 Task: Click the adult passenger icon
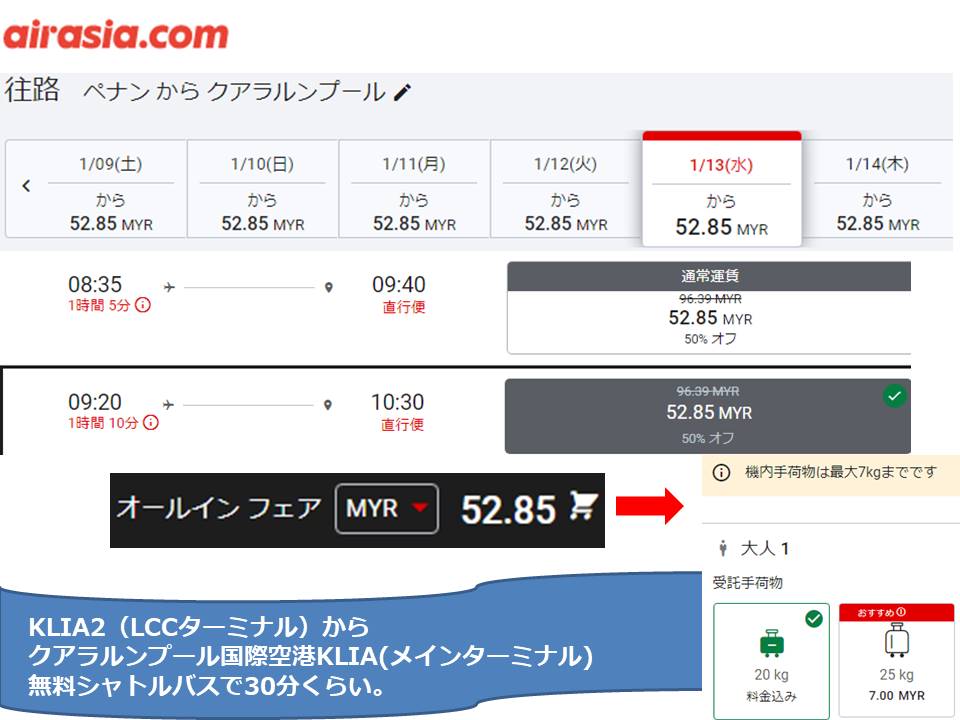(723, 549)
